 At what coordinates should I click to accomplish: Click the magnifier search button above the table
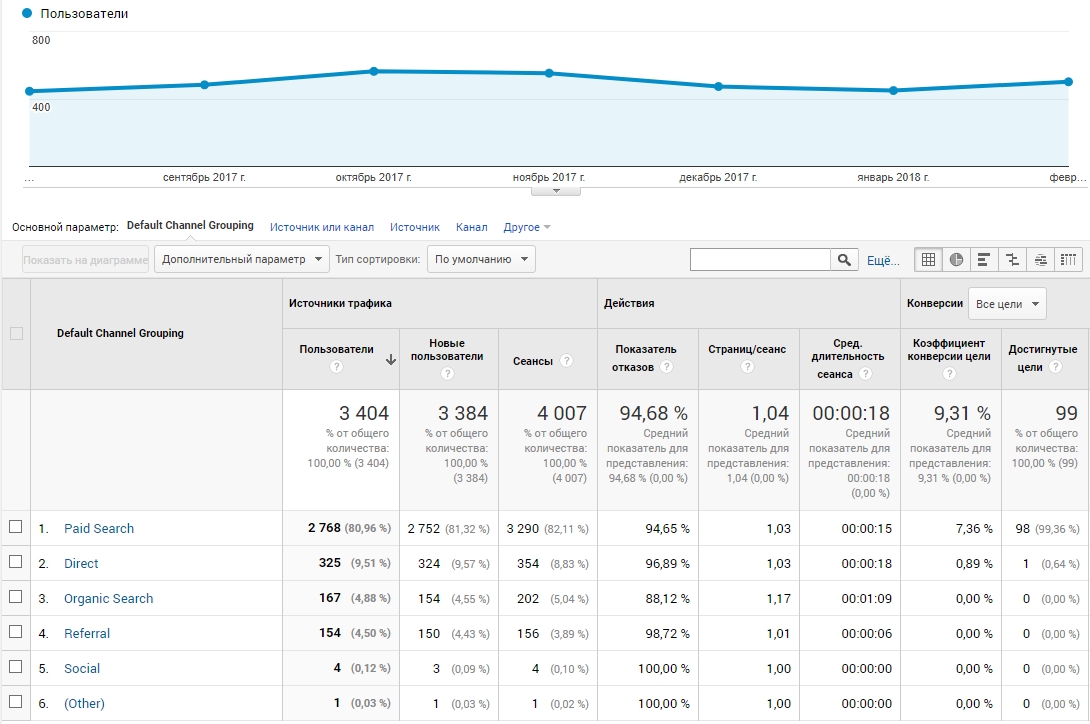click(x=845, y=259)
